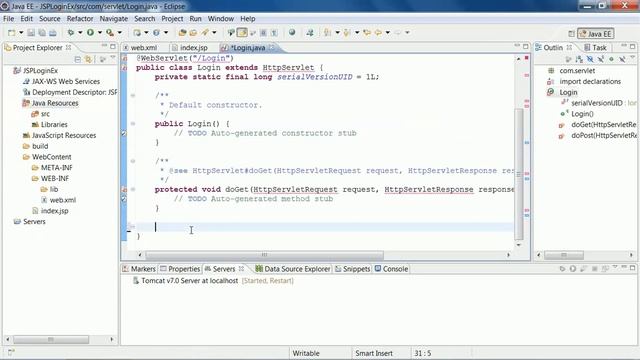640x360 pixels.
Task: Click the green Run button icon
Action: pyautogui.click(x=90, y=33)
